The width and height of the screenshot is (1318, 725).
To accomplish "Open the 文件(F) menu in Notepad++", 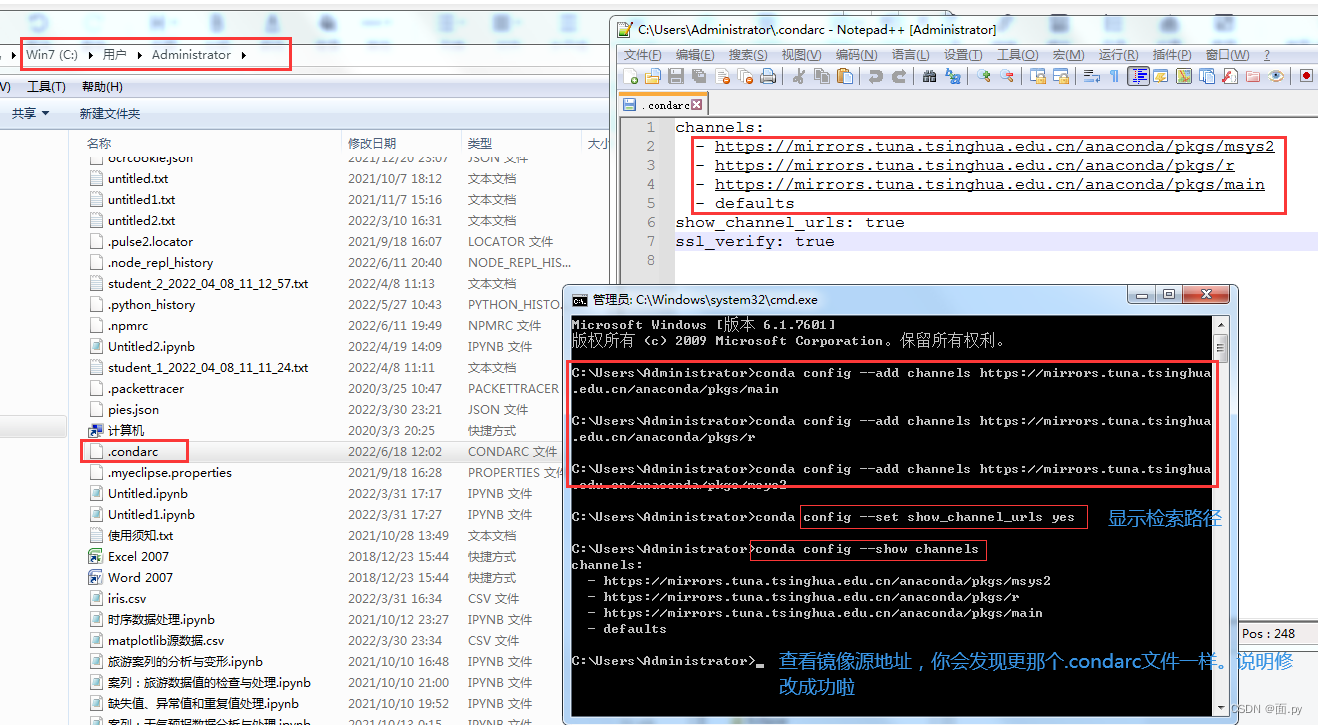I will pos(643,55).
